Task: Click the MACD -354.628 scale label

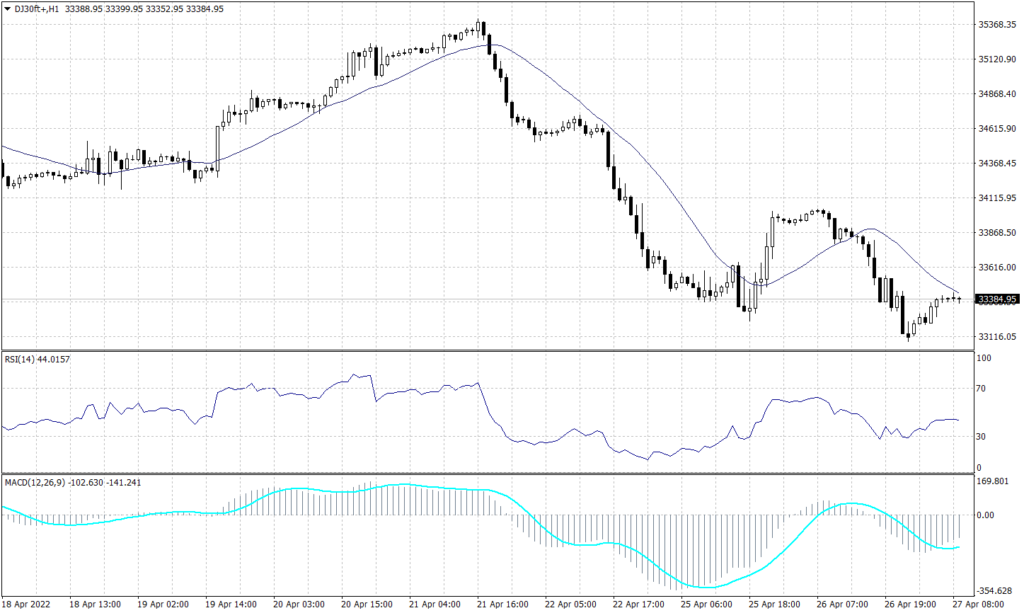Action: coord(994,590)
